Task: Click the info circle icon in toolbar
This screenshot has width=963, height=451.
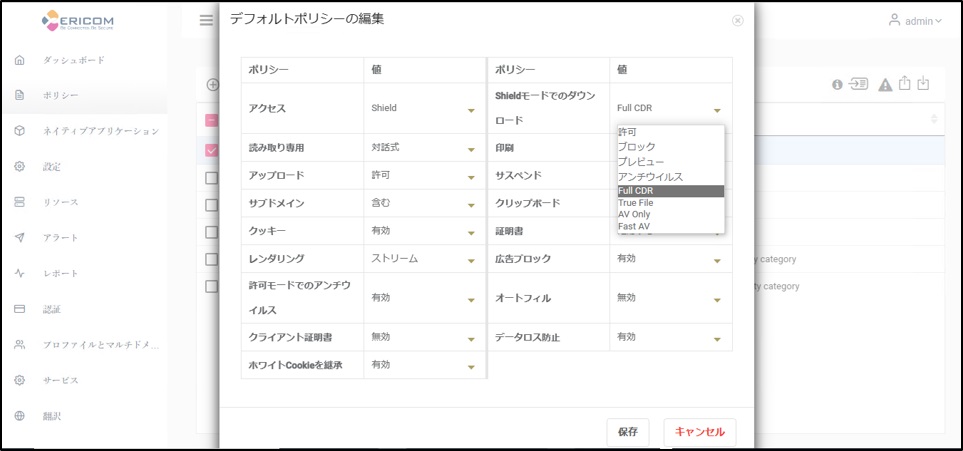Action: click(x=837, y=85)
